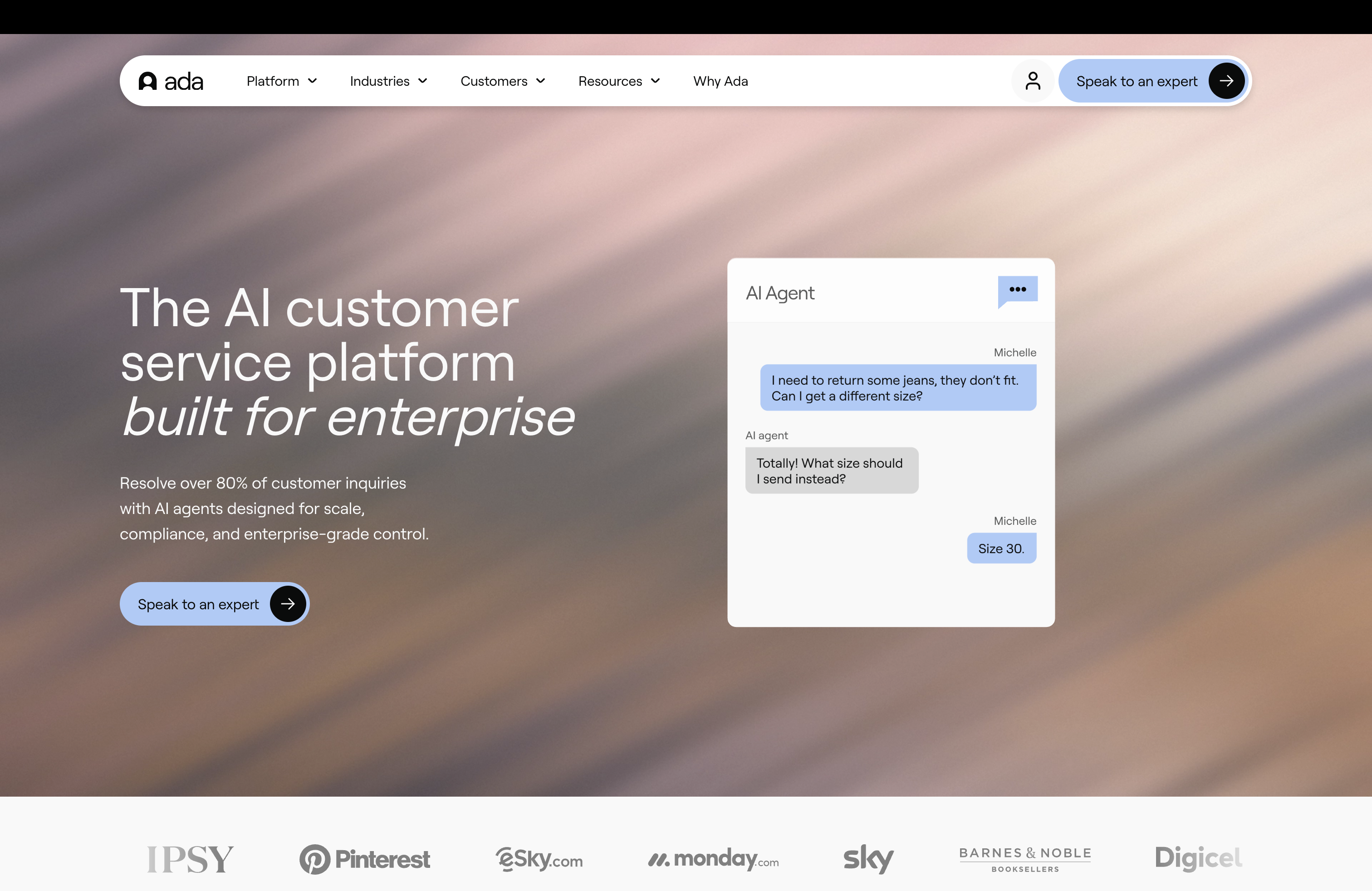Click the 'Totally! What size should' reply bubble

click(832, 470)
